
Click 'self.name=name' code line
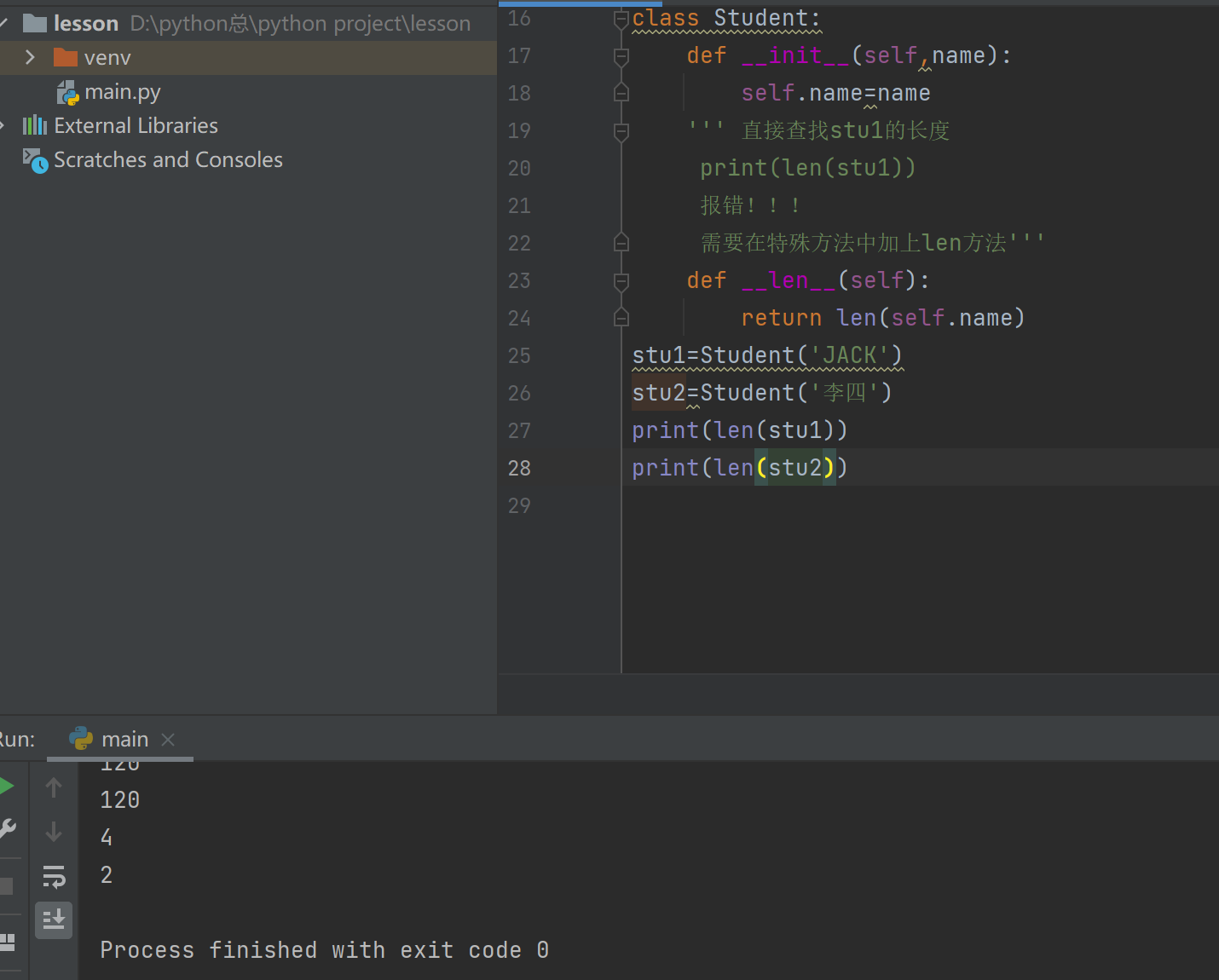pyautogui.click(x=835, y=93)
